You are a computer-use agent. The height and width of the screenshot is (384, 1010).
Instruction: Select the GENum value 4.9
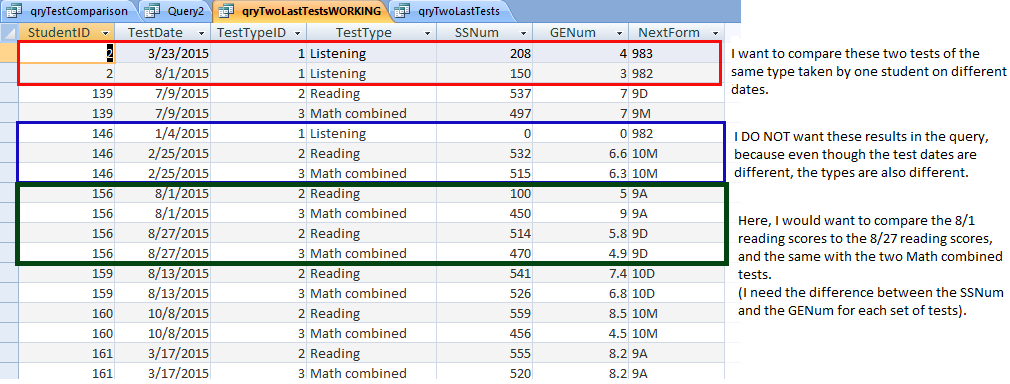click(581, 253)
